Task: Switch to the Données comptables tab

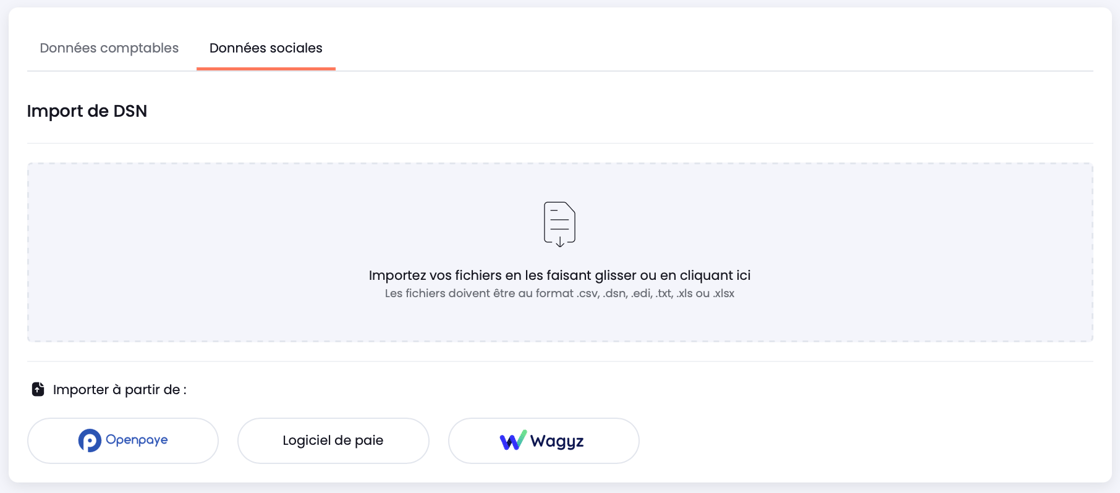Action: point(109,49)
